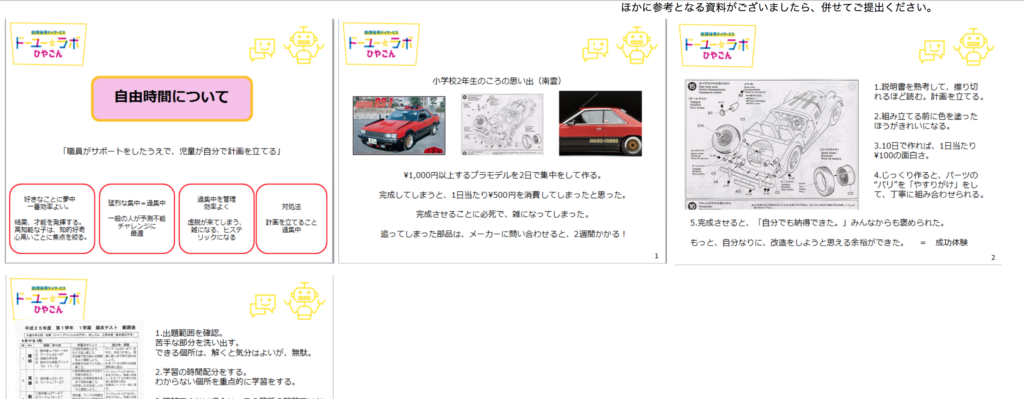The width and height of the screenshot is (1024, 399).
Task: Click the ドーユー☆ラボ logo on the 出題範囲を確認 slide
Action: coord(49,300)
